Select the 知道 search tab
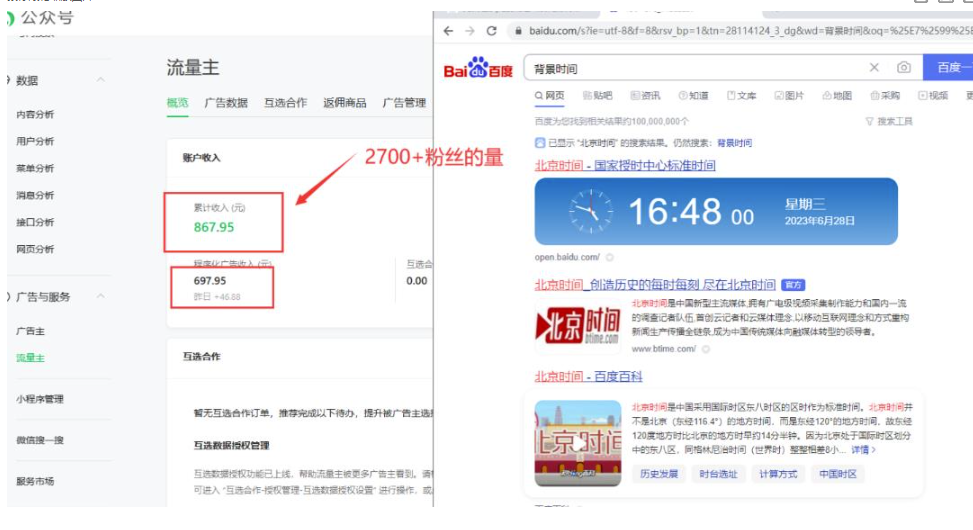 pyautogui.click(x=693, y=95)
